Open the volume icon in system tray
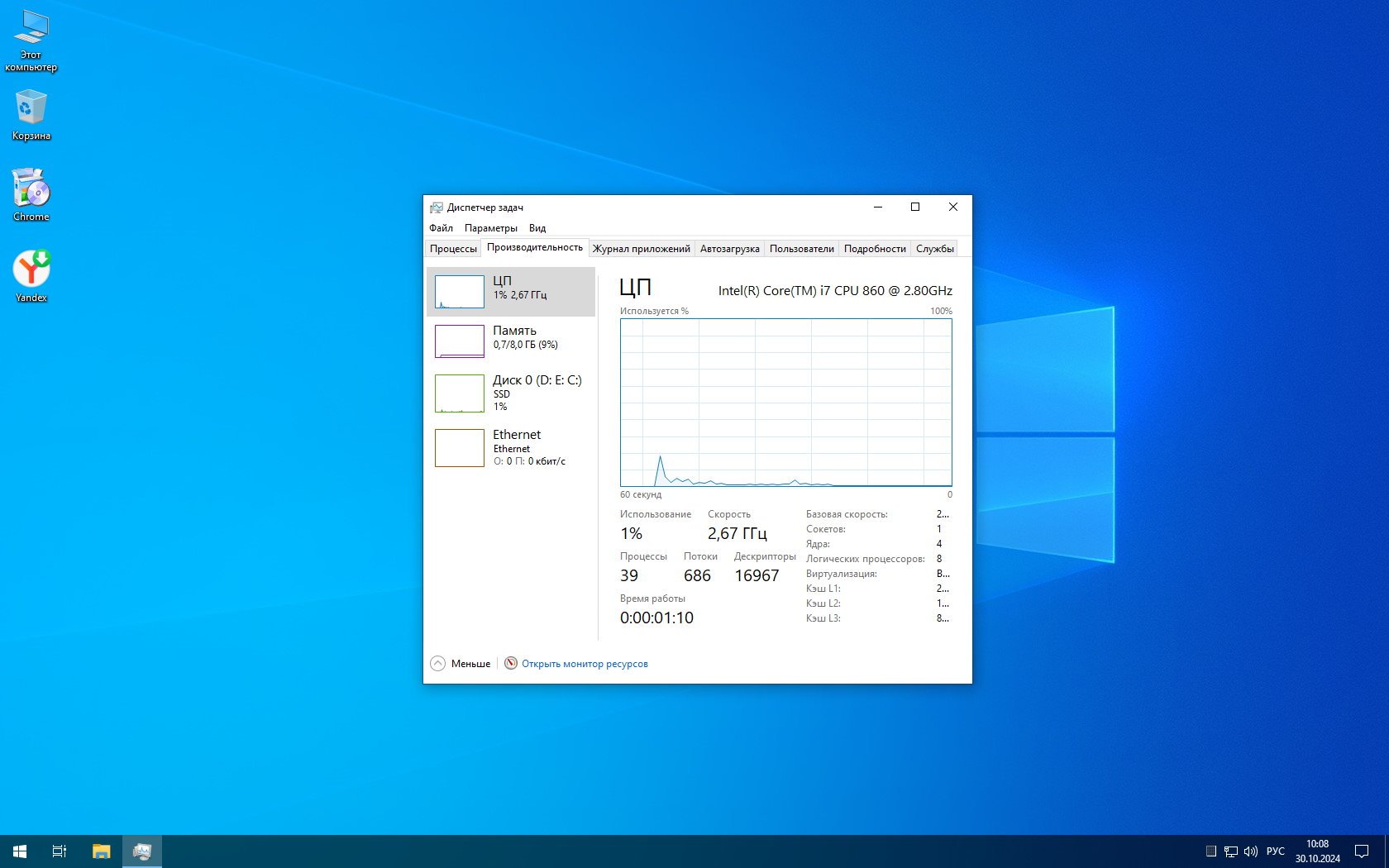This screenshot has width=1389, height=868. tap(1251, 851)
